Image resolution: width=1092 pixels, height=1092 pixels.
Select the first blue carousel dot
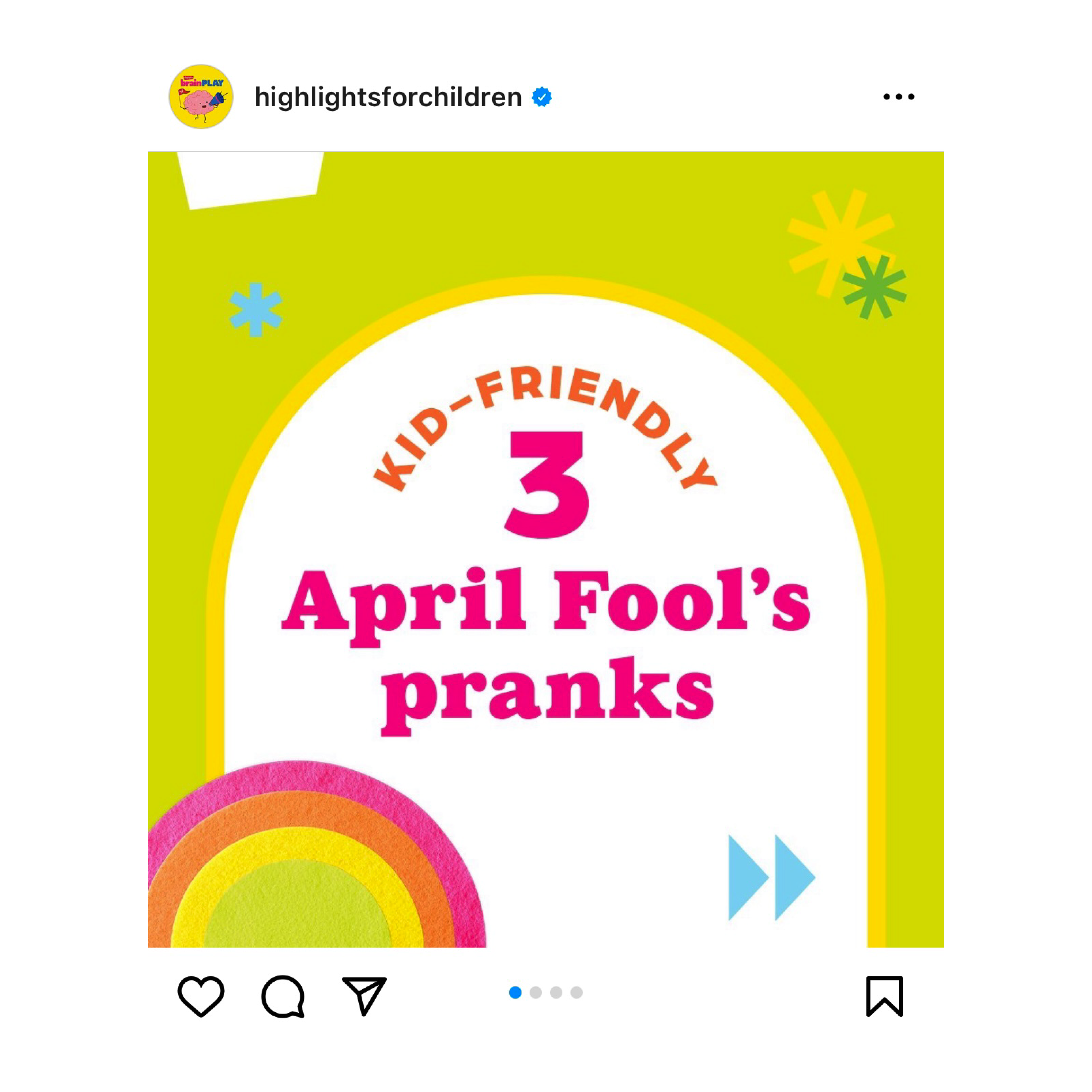pos(516,992)
